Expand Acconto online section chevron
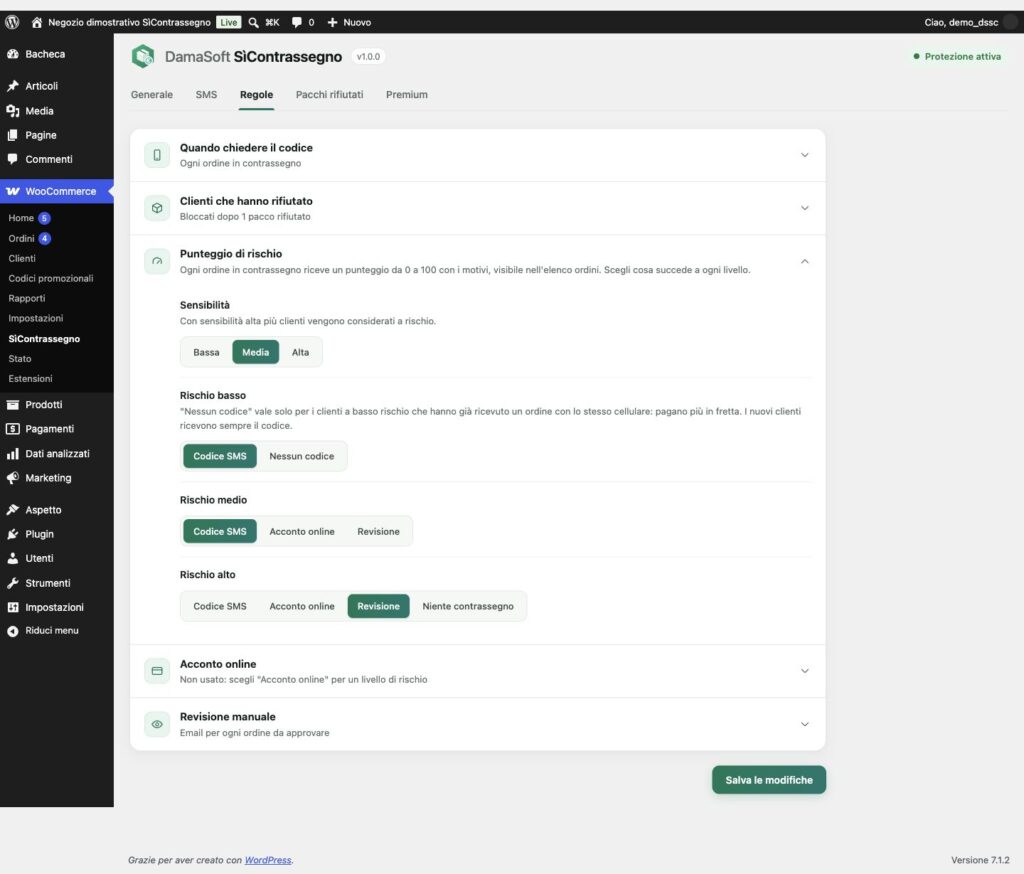 coord(805,671)
